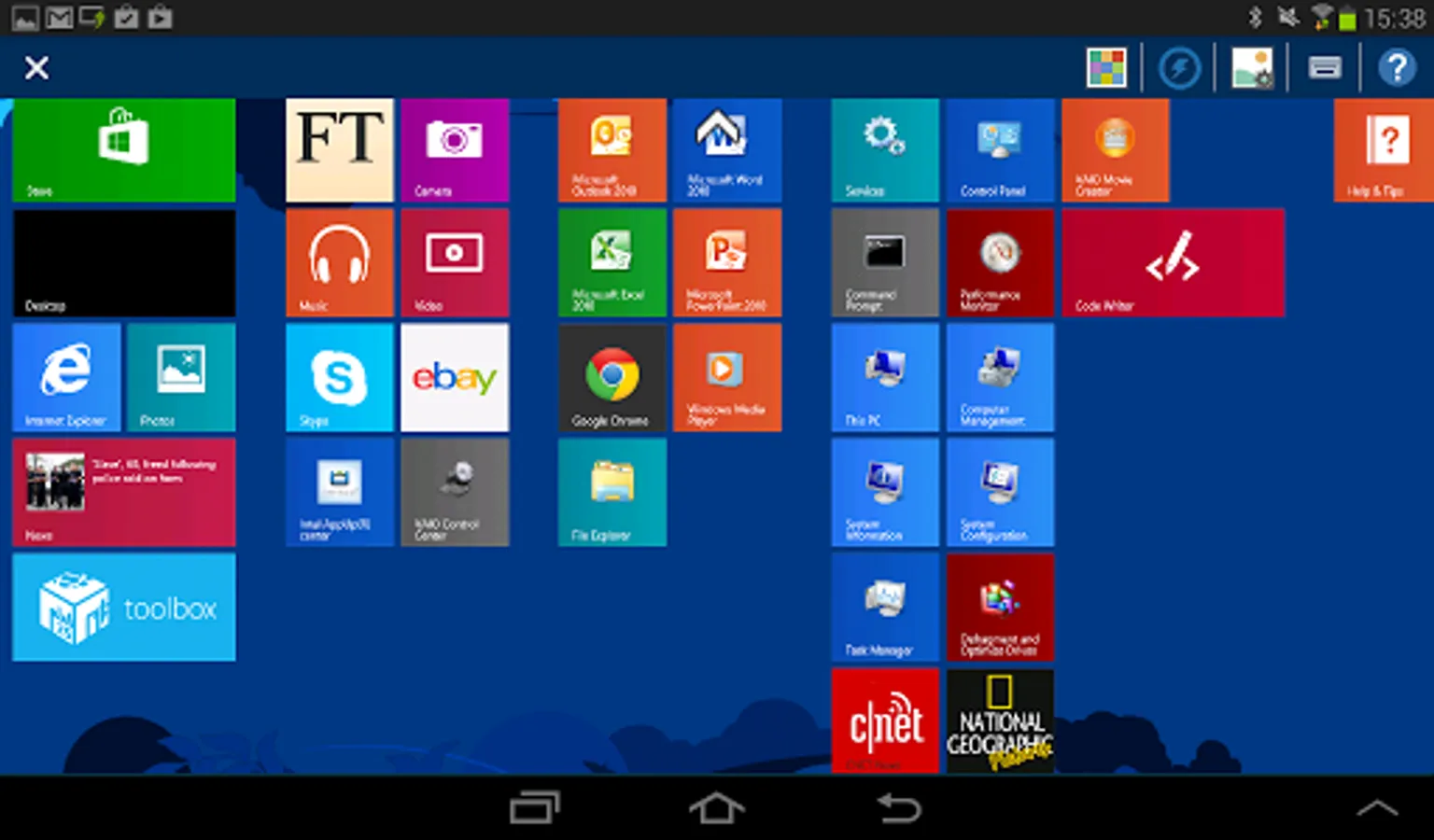Open the Control Panel tile

point(1000,150)
